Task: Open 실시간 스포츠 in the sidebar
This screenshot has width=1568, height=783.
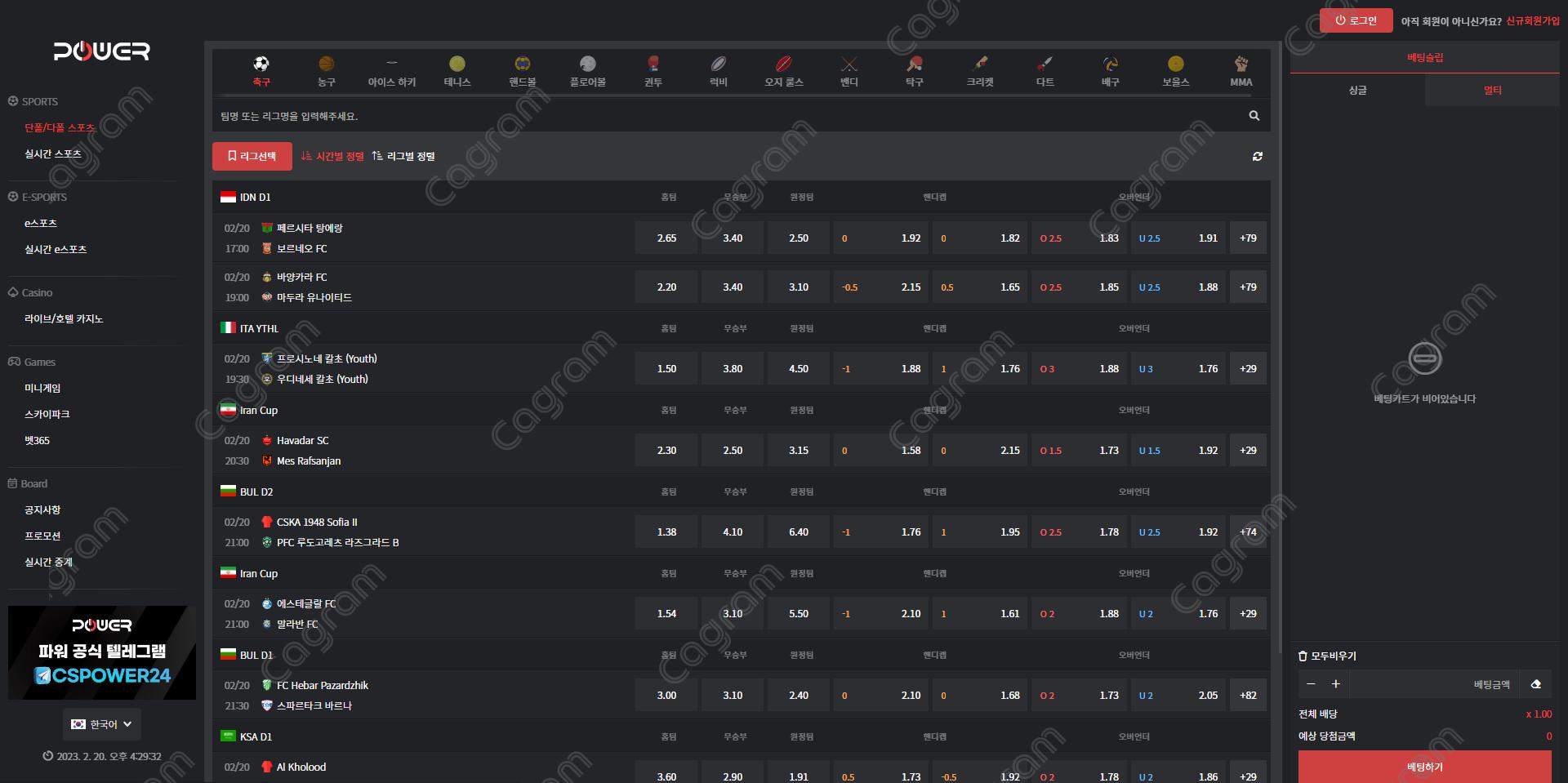Action: click(52, 153)
